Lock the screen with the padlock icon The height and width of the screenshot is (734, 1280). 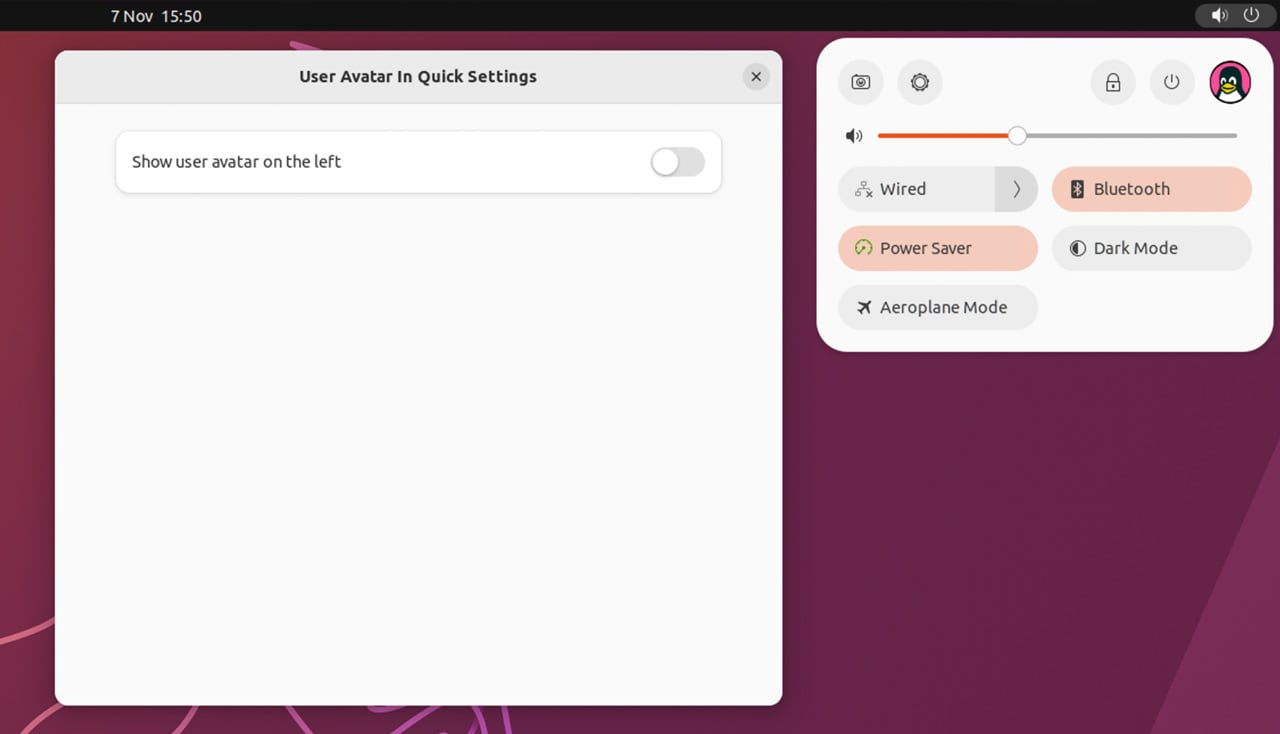[x=1113, y=82]
